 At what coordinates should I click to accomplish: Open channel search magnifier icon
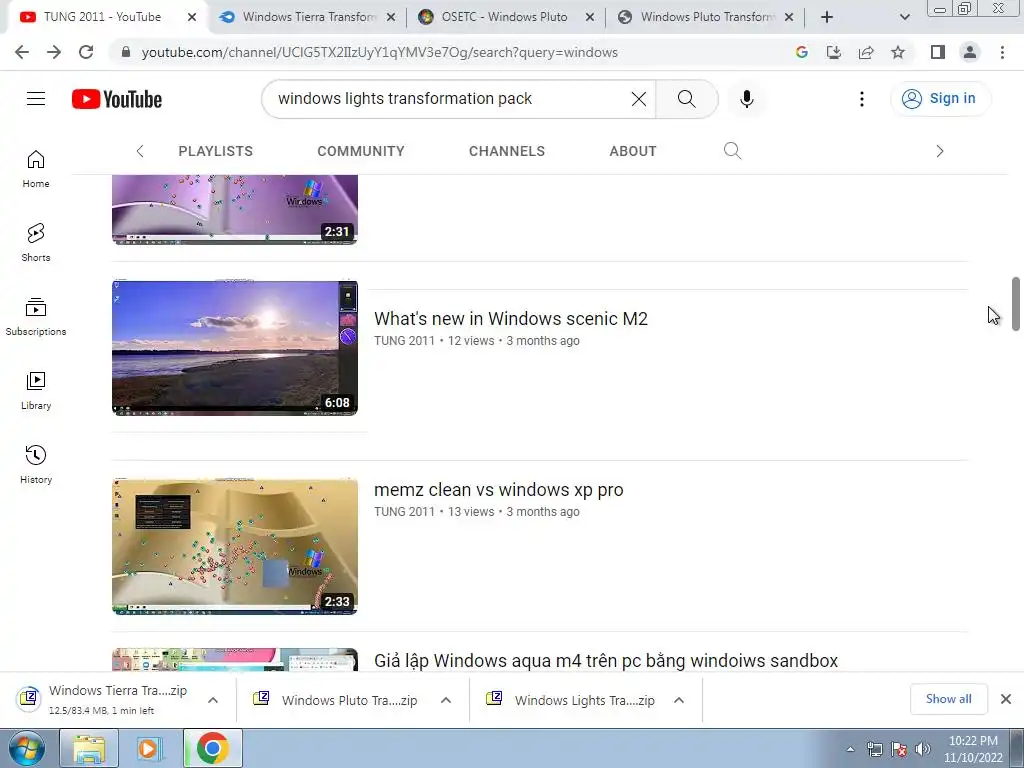coord(733,151)
